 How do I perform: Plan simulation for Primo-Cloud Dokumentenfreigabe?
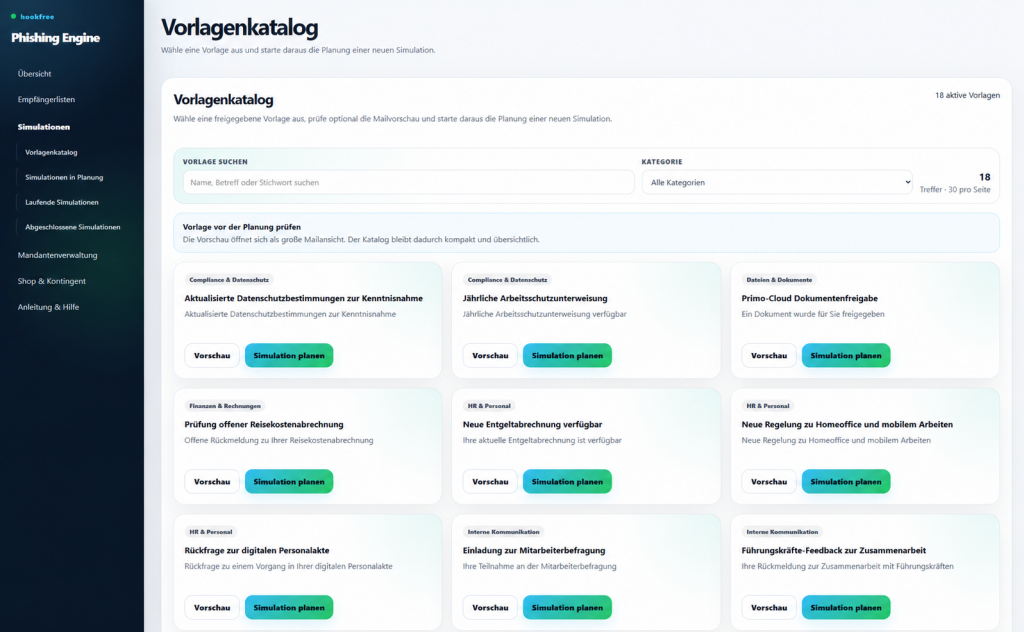point(846,355)
